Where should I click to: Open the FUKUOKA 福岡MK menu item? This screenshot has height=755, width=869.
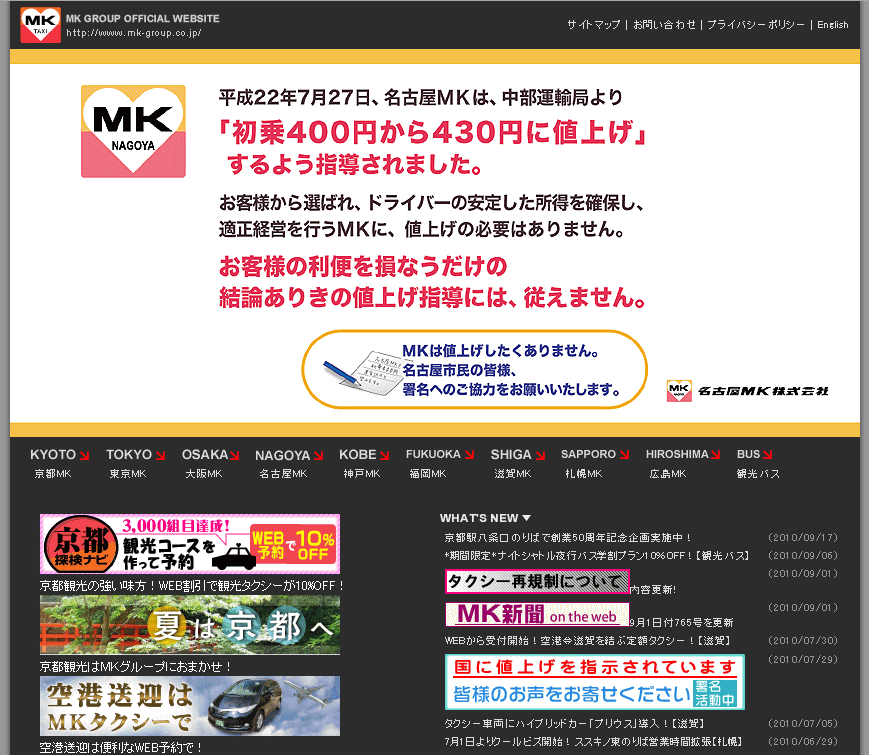[x=440, y=463]
